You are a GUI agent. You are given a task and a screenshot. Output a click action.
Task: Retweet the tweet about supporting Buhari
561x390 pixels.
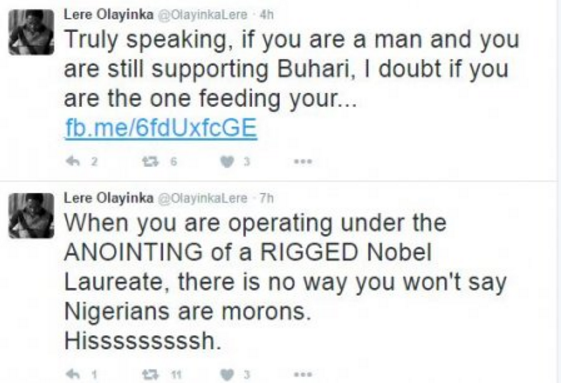(x=150, y=162)
